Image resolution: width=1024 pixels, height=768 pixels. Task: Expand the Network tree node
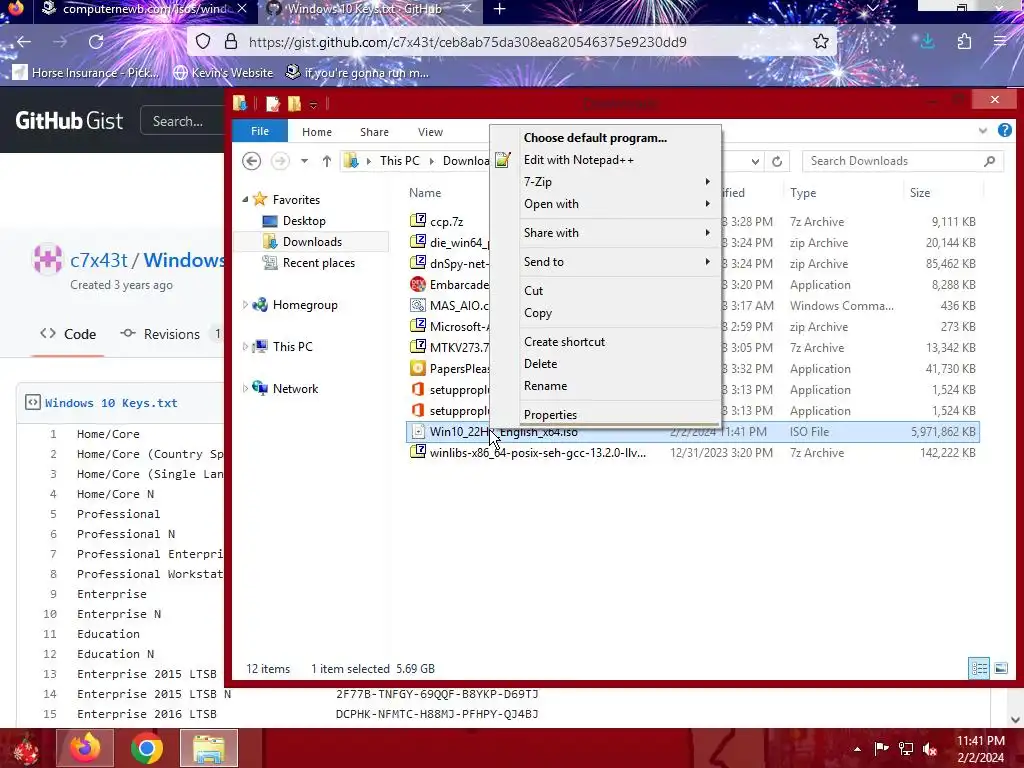point(245,388)
